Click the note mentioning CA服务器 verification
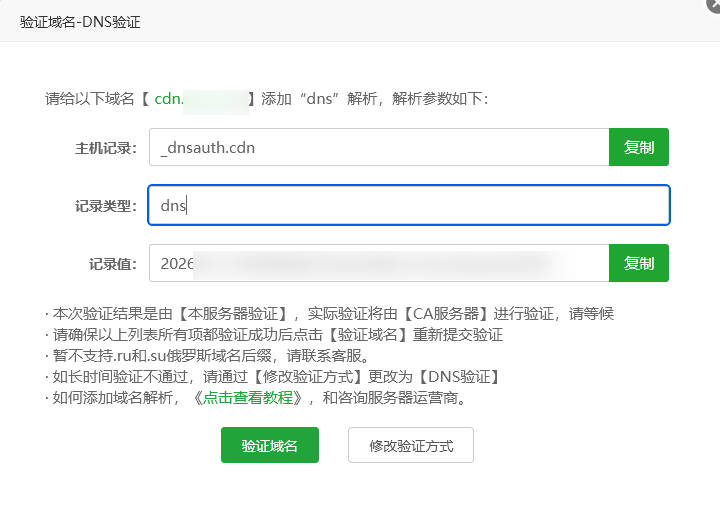 tap(330, 313)
